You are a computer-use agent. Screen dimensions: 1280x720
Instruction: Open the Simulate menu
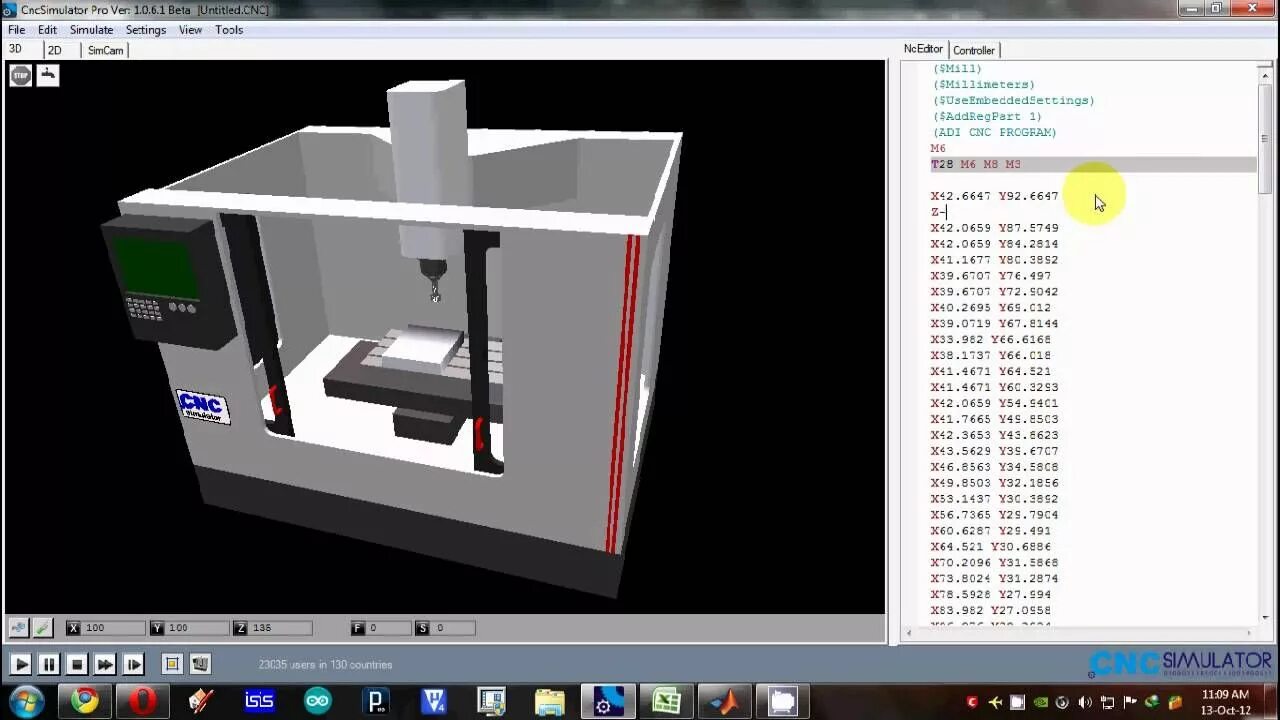[x=91, y=30]
